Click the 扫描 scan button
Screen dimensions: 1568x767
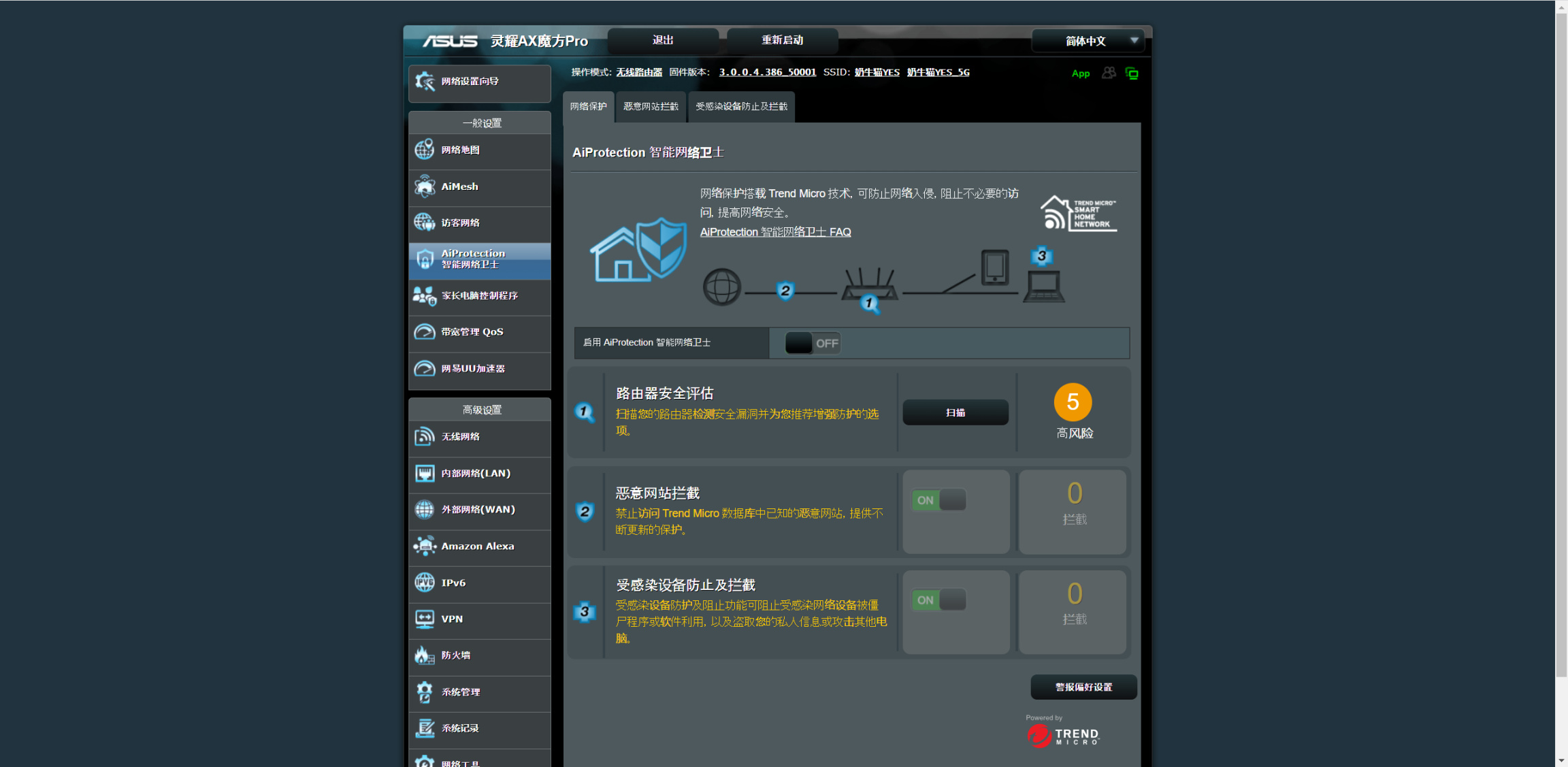955,412
